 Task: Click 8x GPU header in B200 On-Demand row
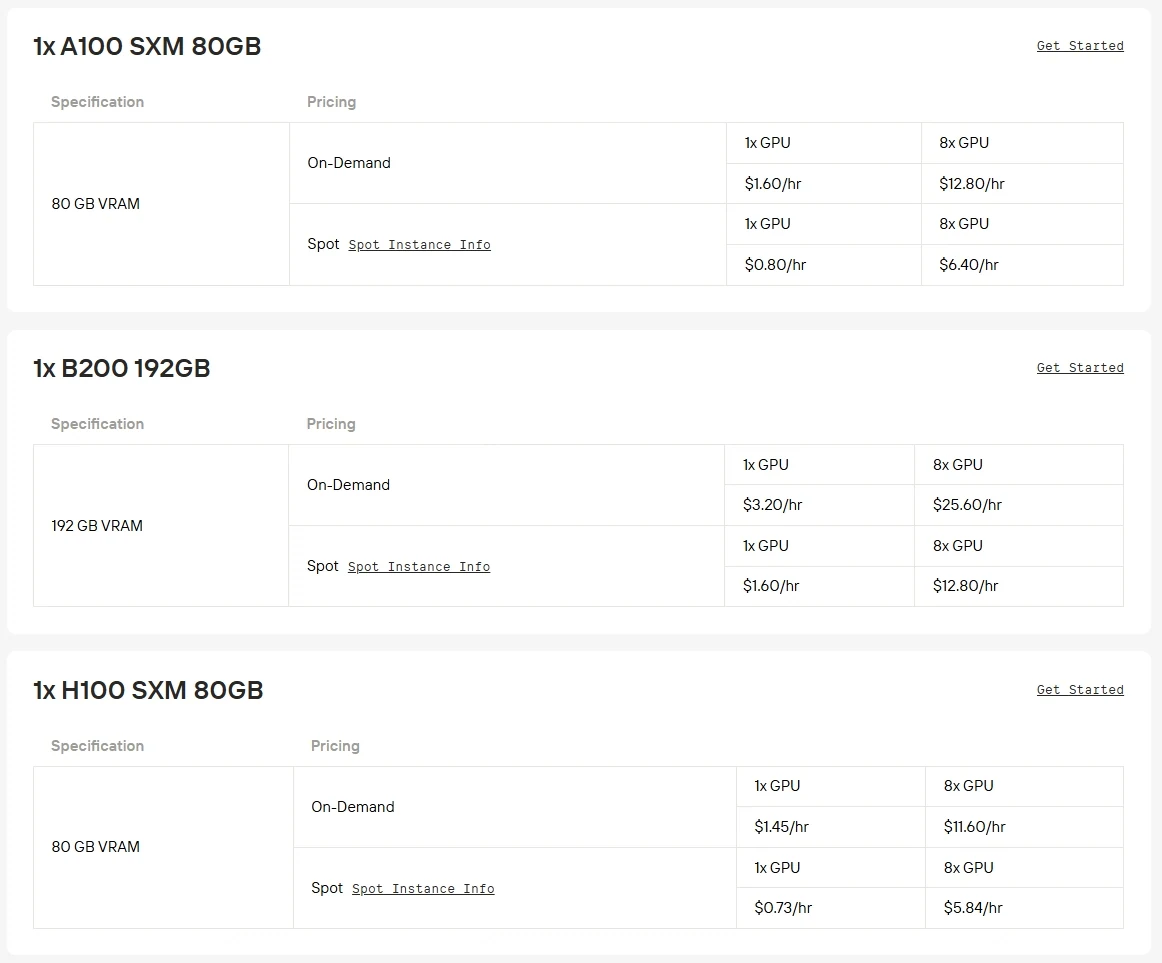click(x=957, y=465)
